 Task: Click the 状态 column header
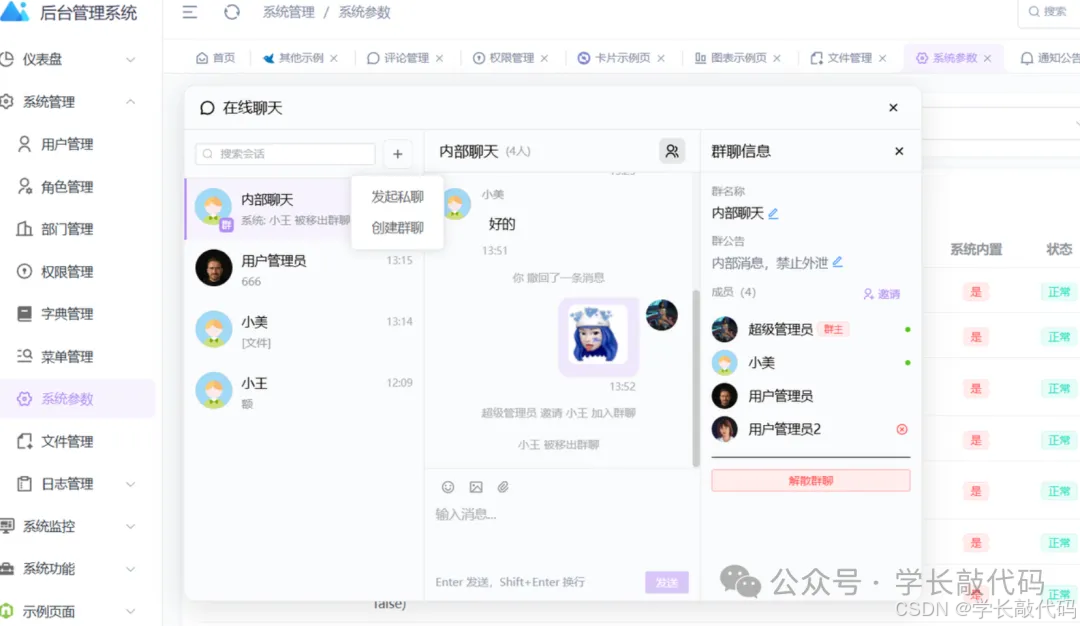(x=1059, y=249)
